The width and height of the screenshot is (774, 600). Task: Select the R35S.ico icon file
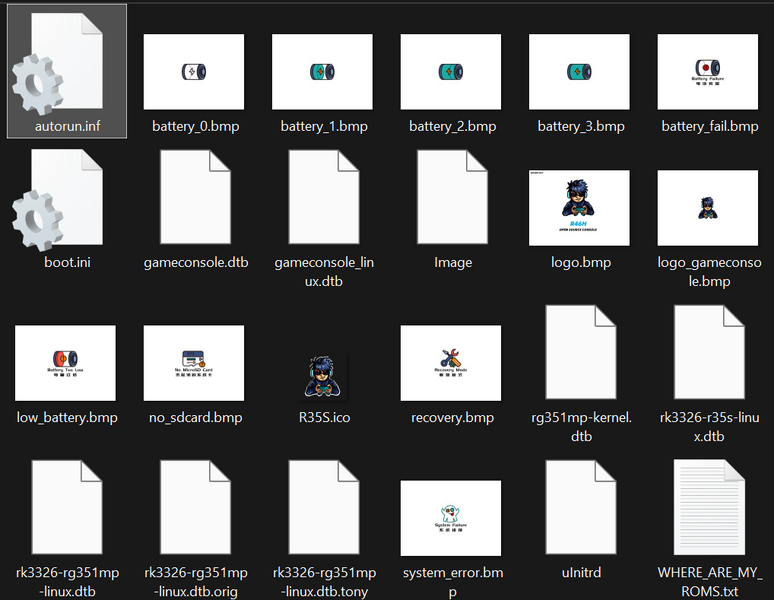pyautogui.click(x=322, y=362)
